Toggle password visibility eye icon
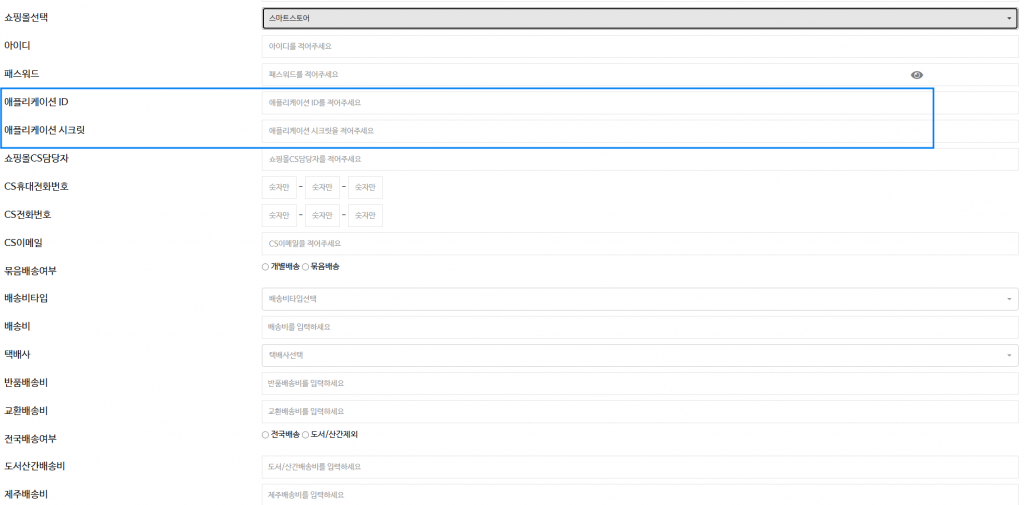 [x=917, y=75]
